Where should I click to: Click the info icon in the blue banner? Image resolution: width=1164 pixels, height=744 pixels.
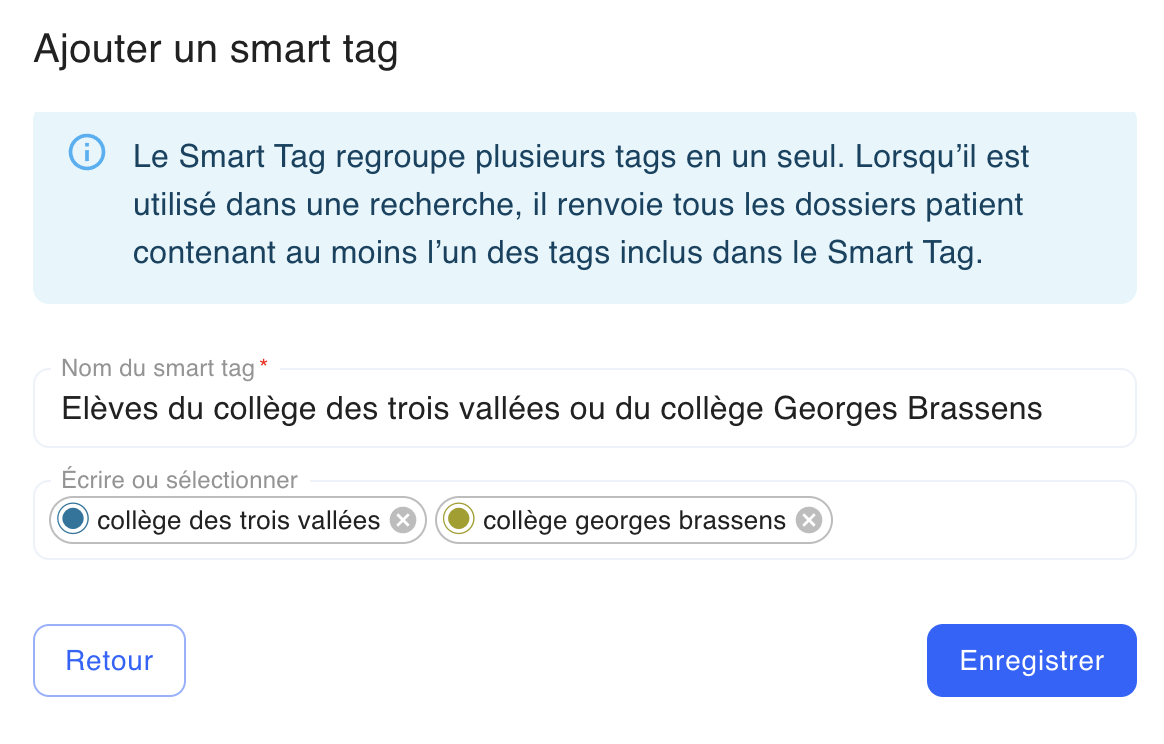pyautogui.click(x=87, y=153)
